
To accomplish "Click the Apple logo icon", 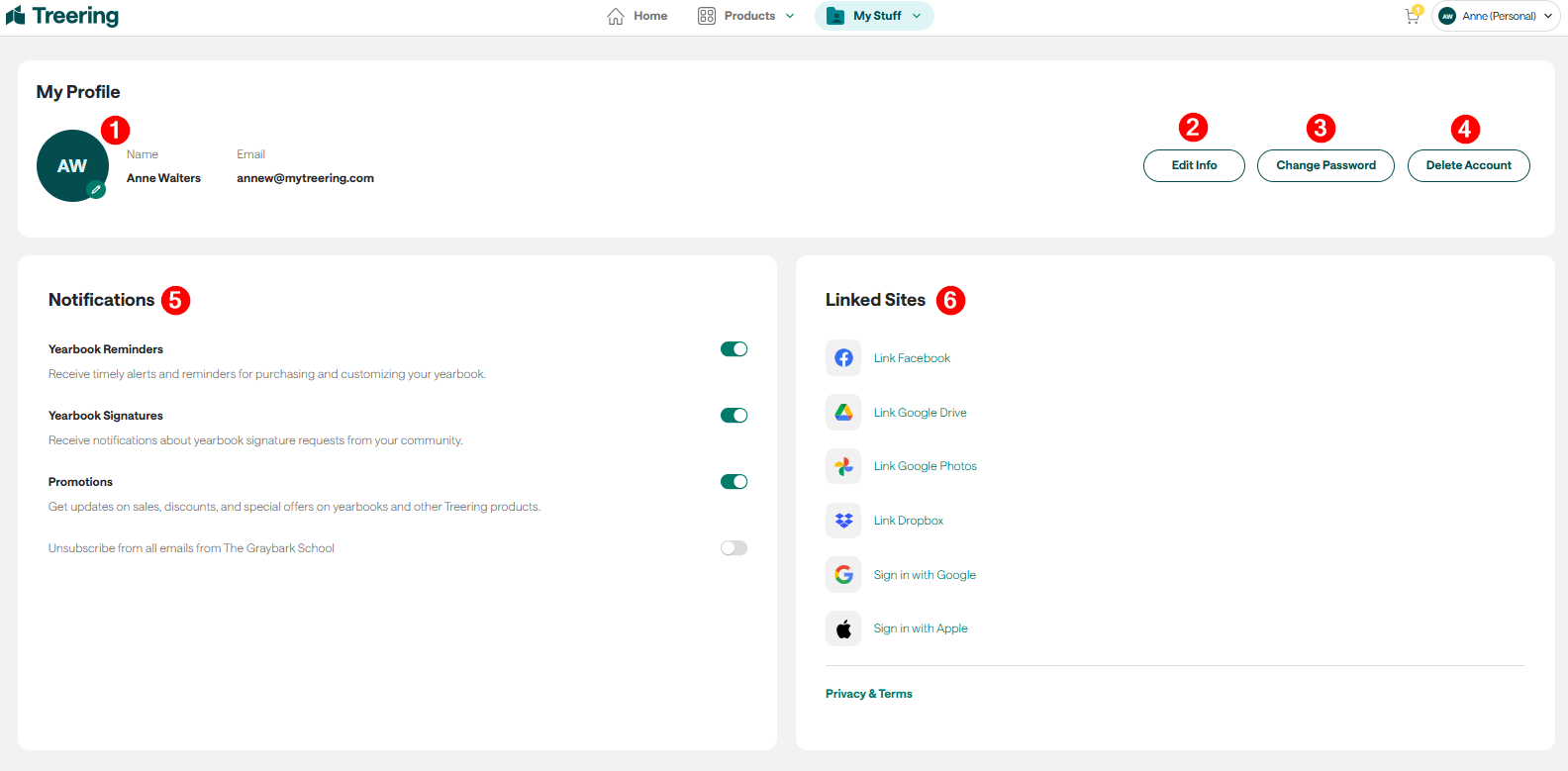I will [x=843, y=628].
